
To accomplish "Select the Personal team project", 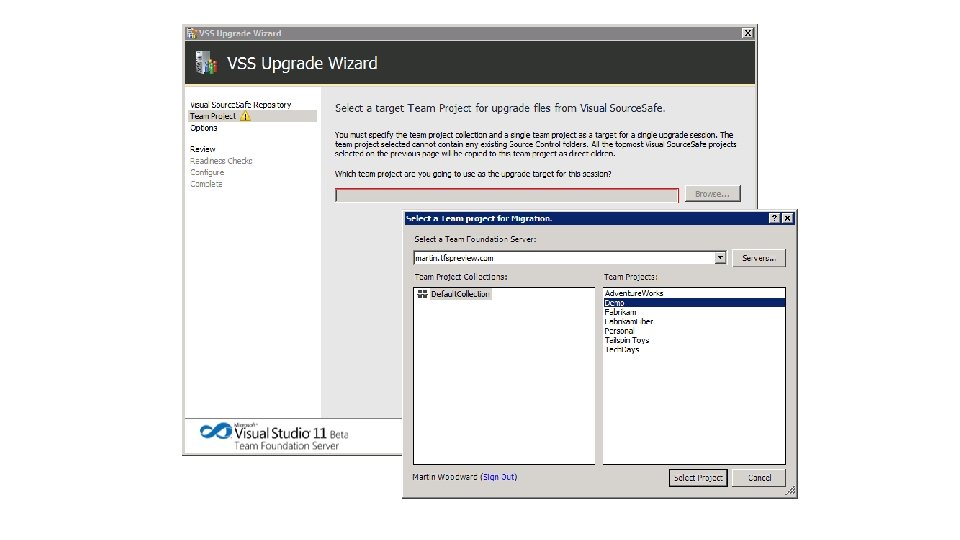I will 694,331.
